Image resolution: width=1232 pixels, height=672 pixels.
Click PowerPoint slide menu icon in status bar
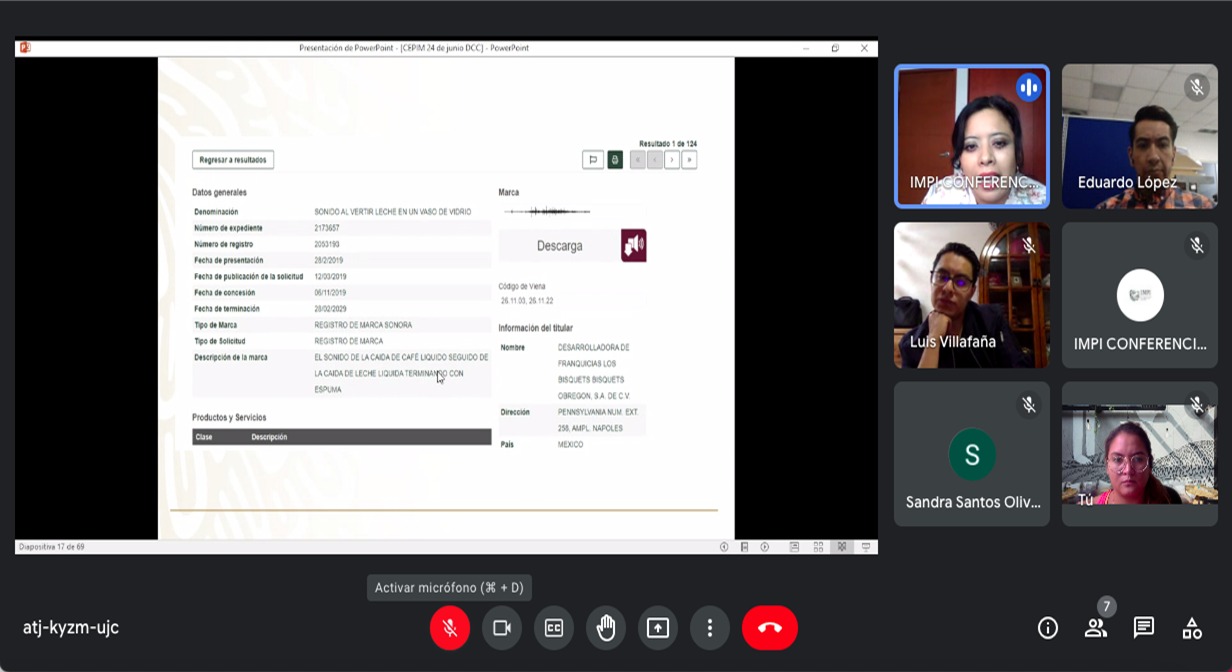744,547
